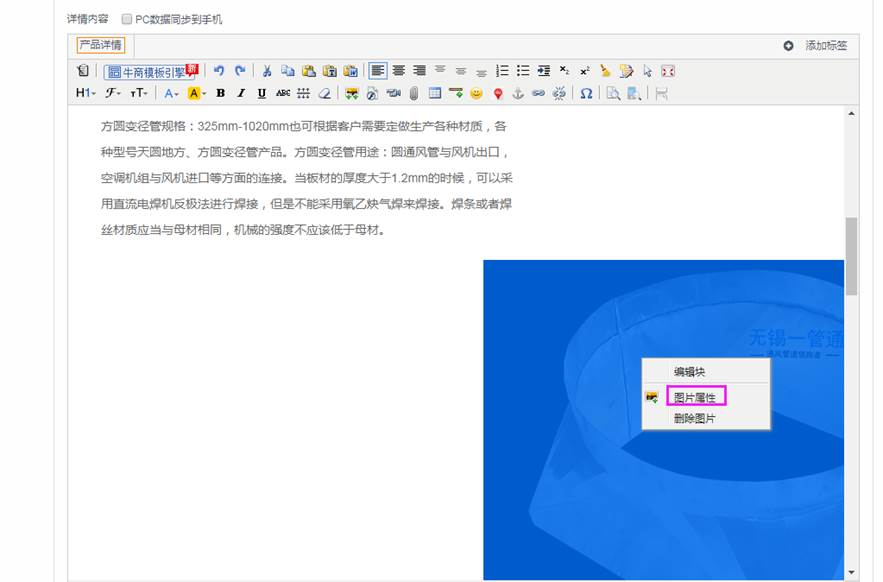Click paragraph text starting 方圆变径管规格
The image size is (883, 582).
[307, 178]
